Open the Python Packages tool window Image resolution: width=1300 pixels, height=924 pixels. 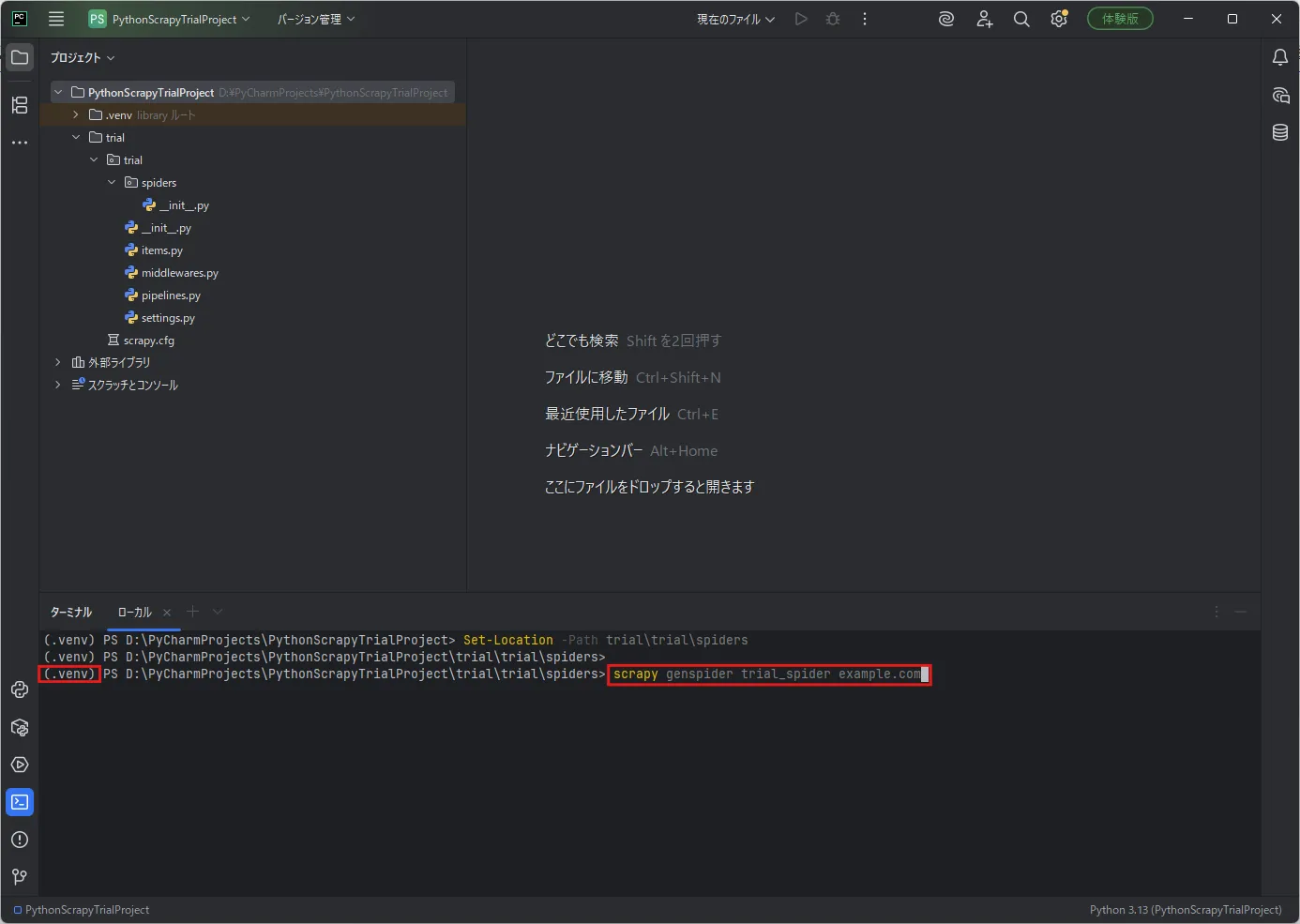coord(20,727)
